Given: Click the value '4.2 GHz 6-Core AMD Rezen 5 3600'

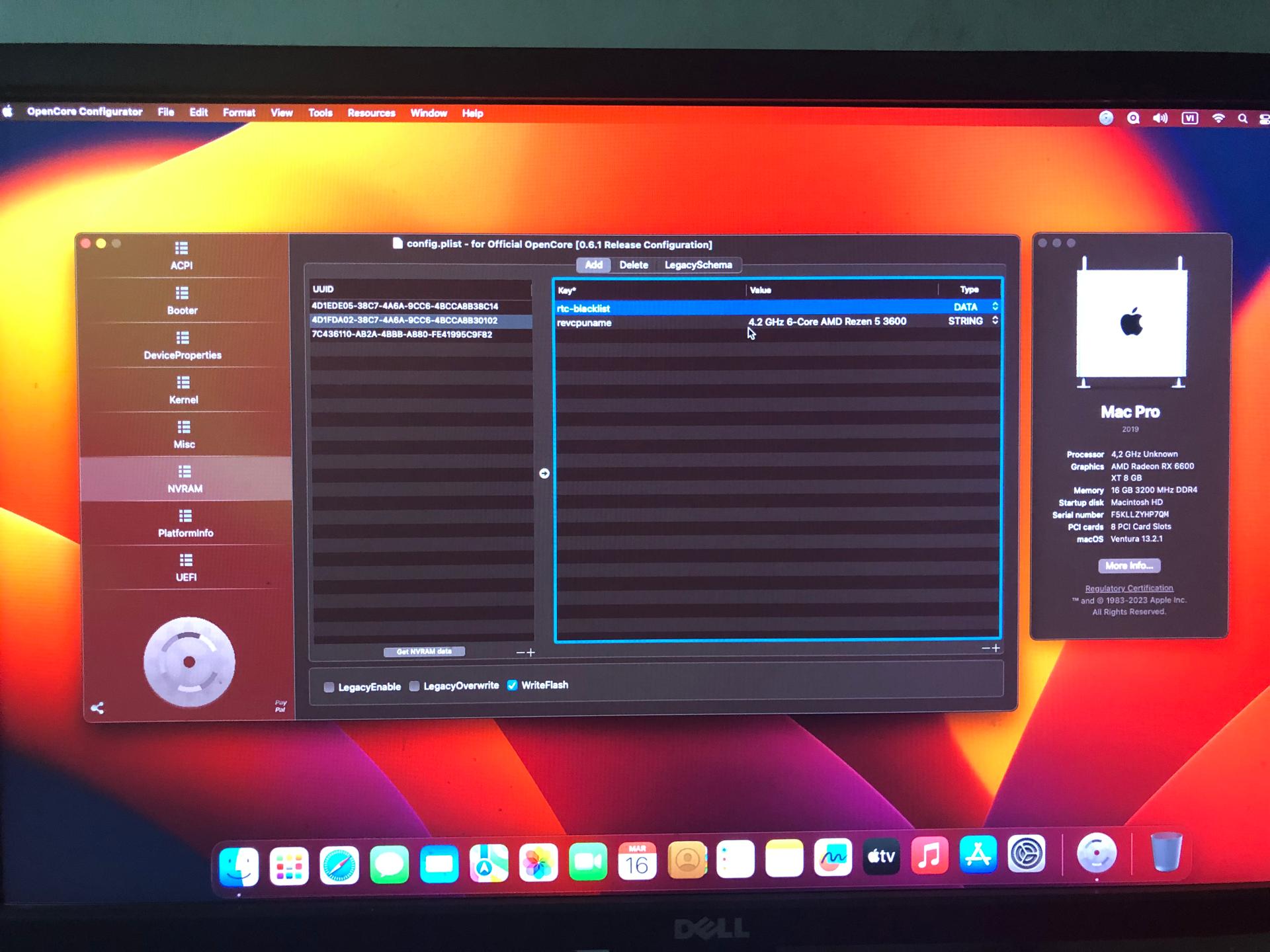Looking at the screenshot, I should 827,321.
